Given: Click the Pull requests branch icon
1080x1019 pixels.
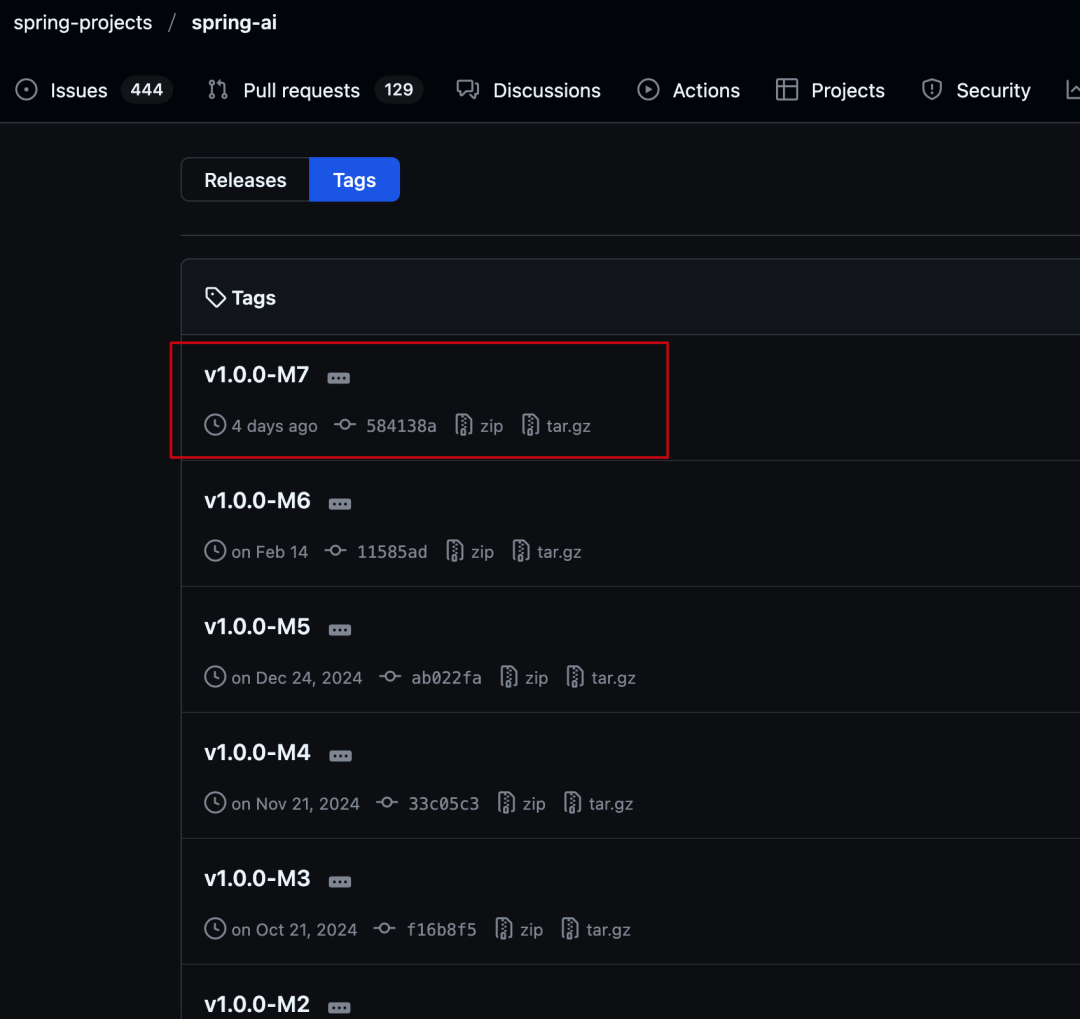Looking at the screenshot, I should click(x=218, y=90).
